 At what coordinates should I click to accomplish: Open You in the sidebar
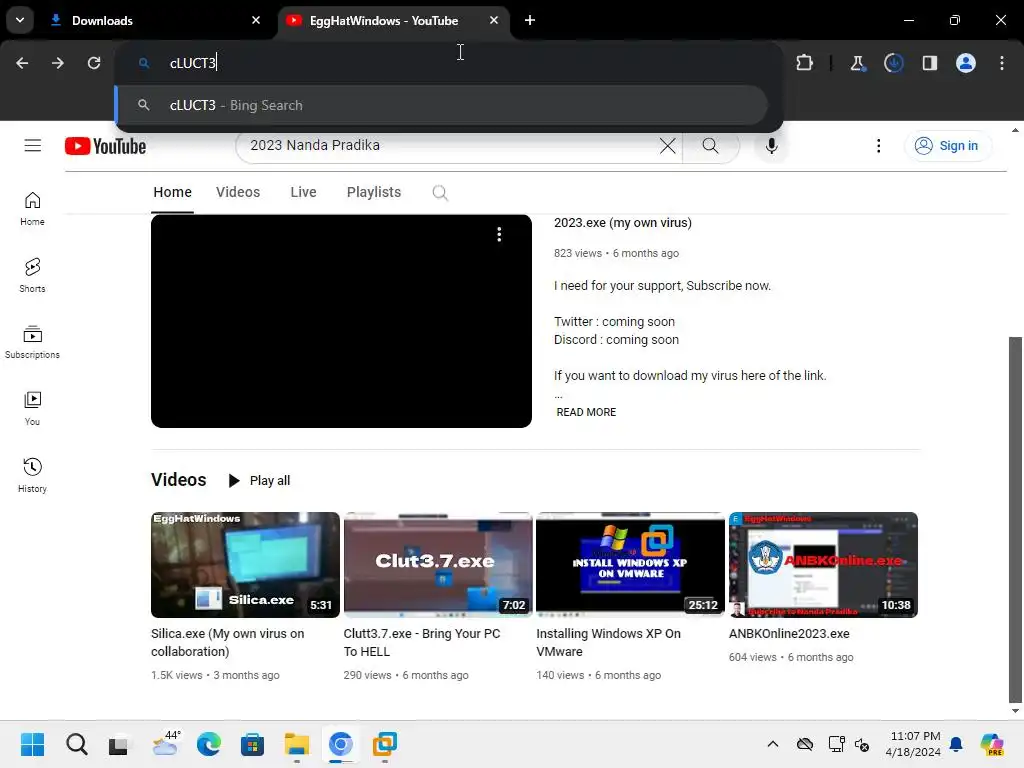point(32,409)
